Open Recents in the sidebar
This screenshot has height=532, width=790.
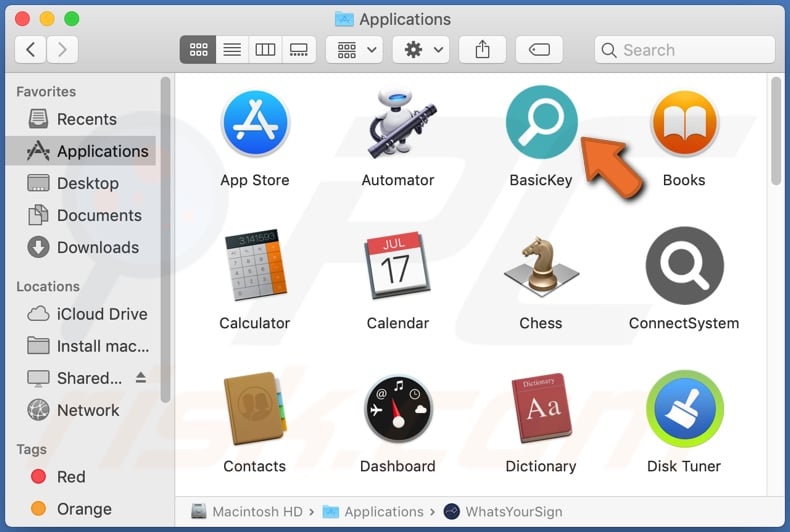81,119
